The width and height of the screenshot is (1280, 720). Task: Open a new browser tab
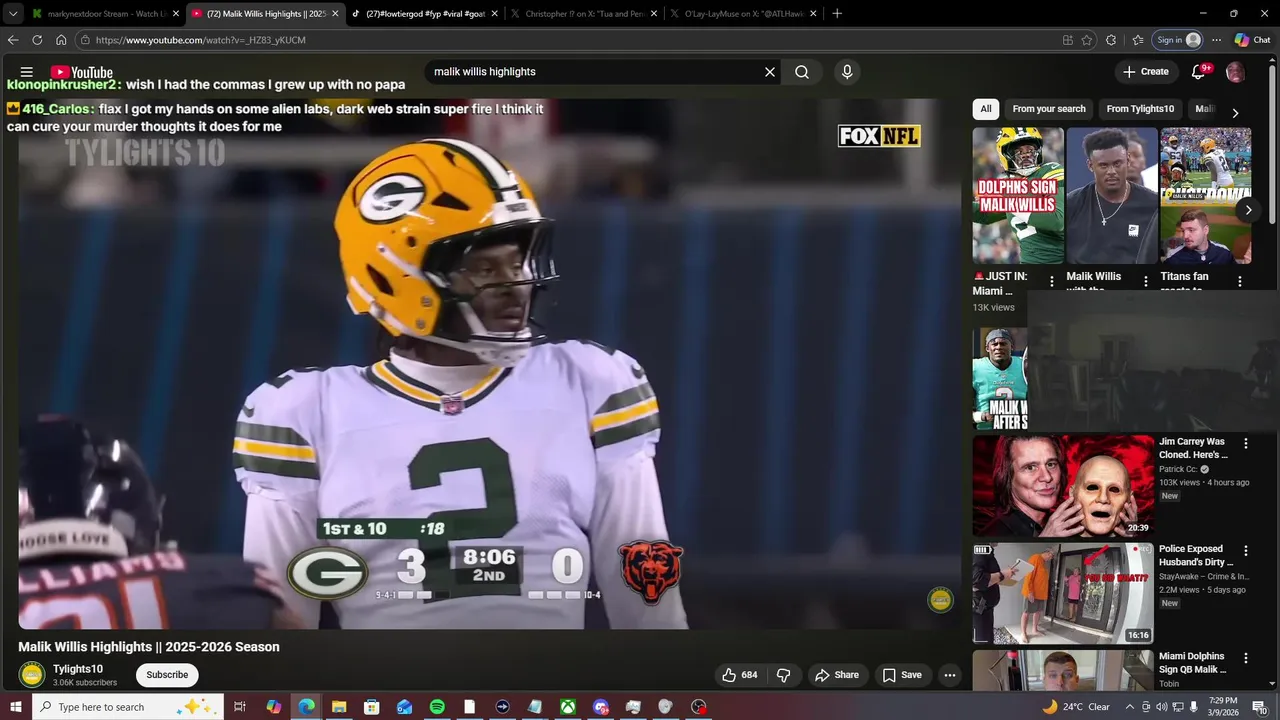pyautogui.click(x=837, y=14)
